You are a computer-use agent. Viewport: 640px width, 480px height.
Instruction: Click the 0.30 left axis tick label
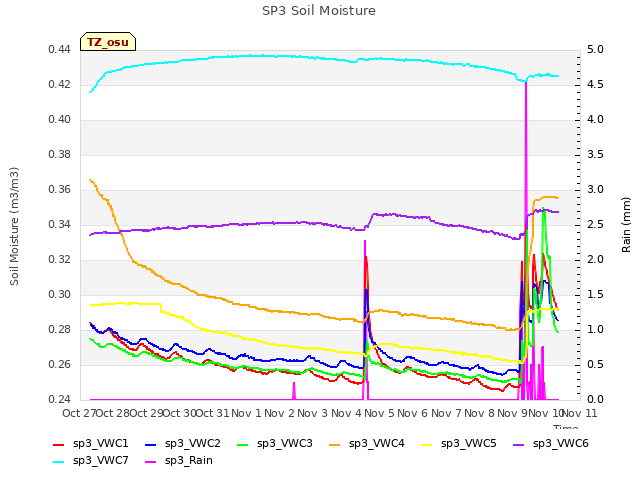[59, 295]
